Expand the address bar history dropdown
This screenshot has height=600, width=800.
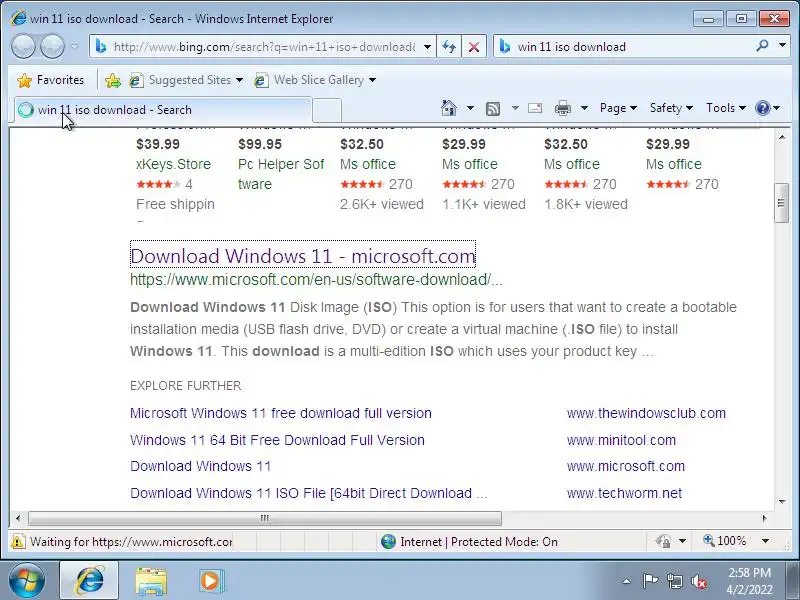(x=428, y=47)
